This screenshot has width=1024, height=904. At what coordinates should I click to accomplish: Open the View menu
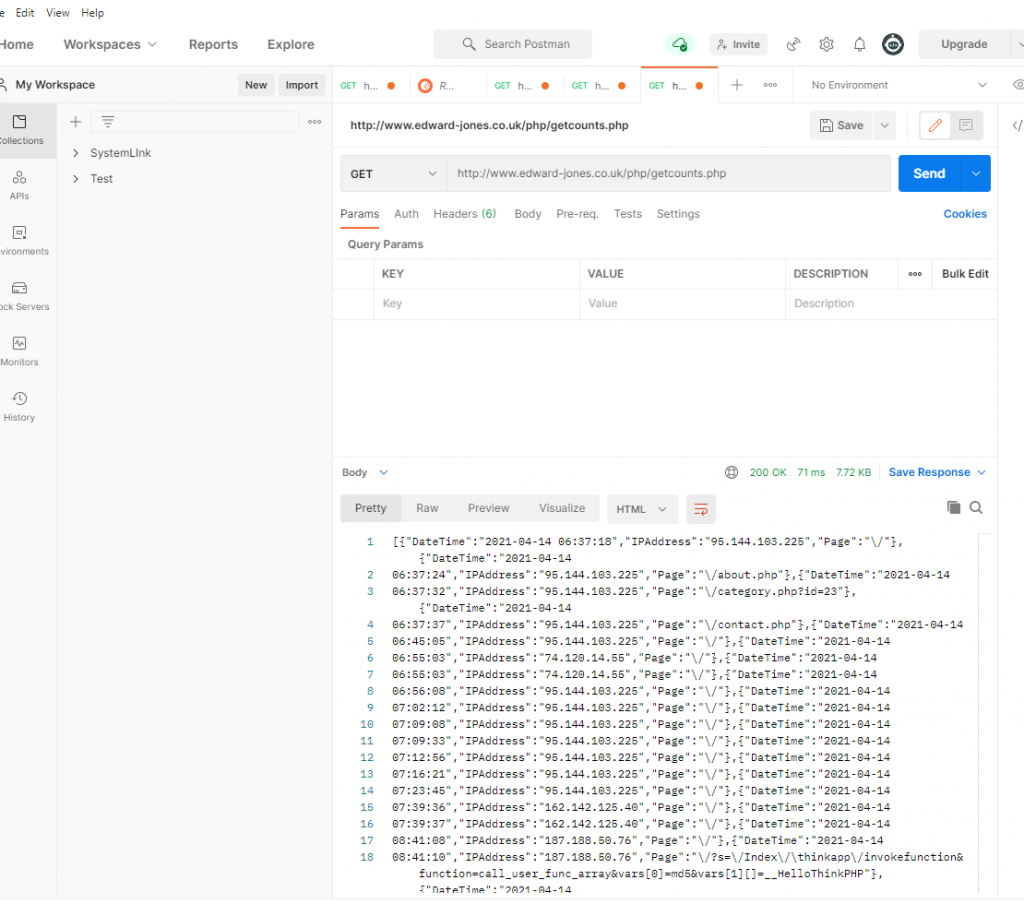57,12
